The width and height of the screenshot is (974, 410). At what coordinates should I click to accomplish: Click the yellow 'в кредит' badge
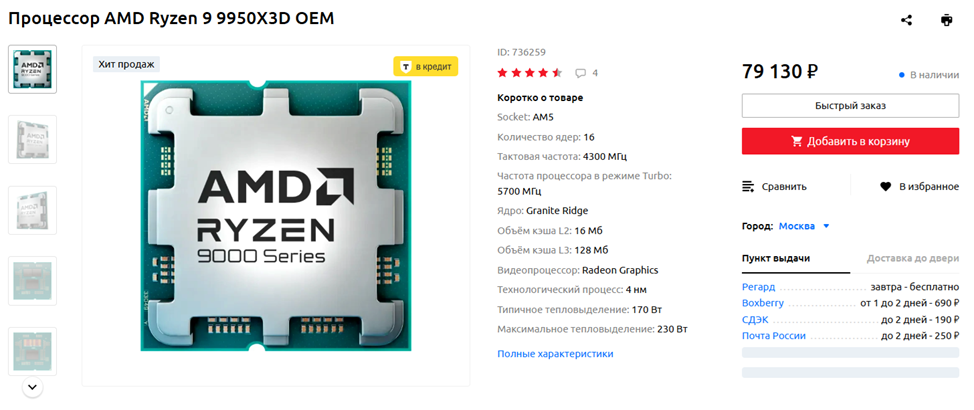(426, 66)
